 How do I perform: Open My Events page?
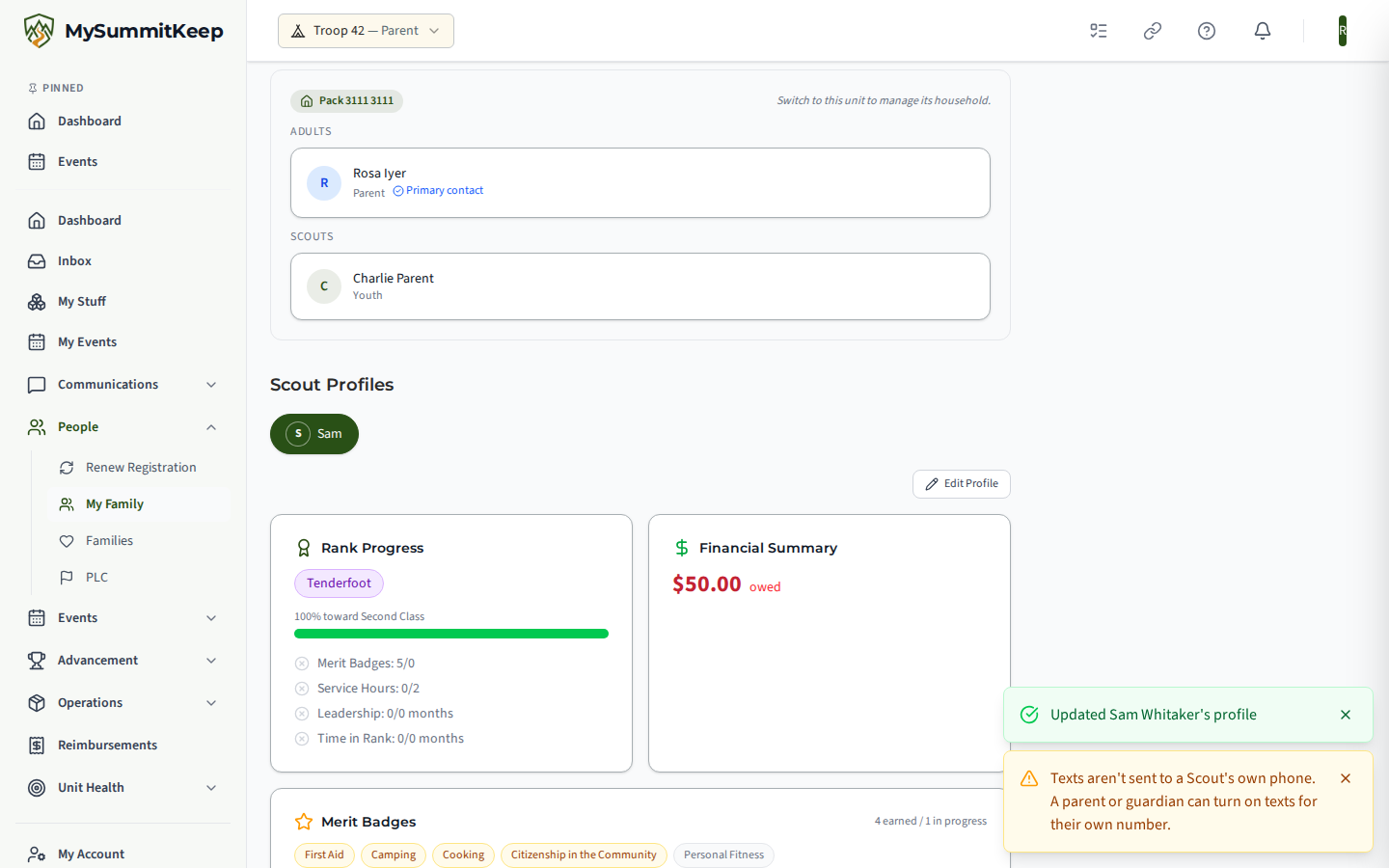point(123,342)
